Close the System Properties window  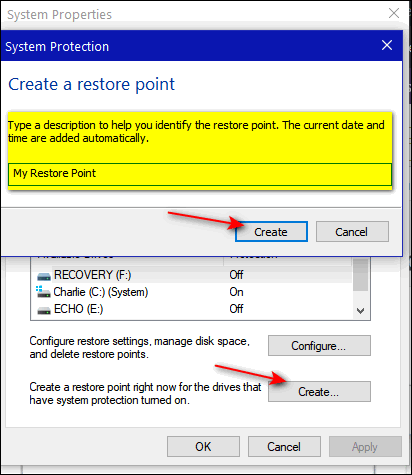pyautogui.click(x=394, y=13)
